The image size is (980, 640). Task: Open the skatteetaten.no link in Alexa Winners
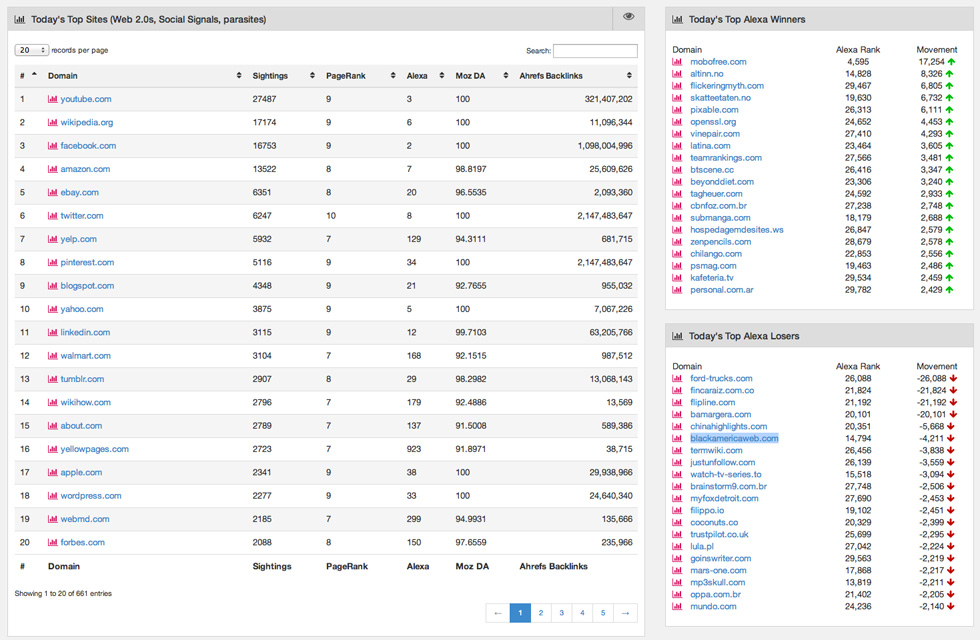pyautogui.click(x=720, y=98)
